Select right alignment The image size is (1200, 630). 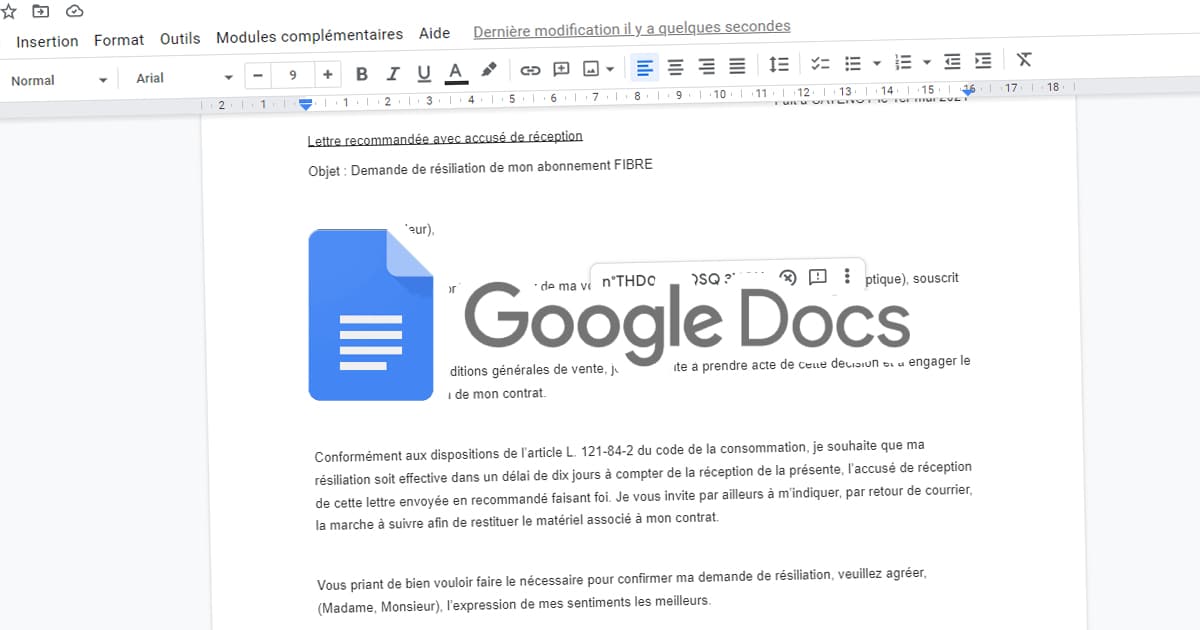(x=707, y=66)
